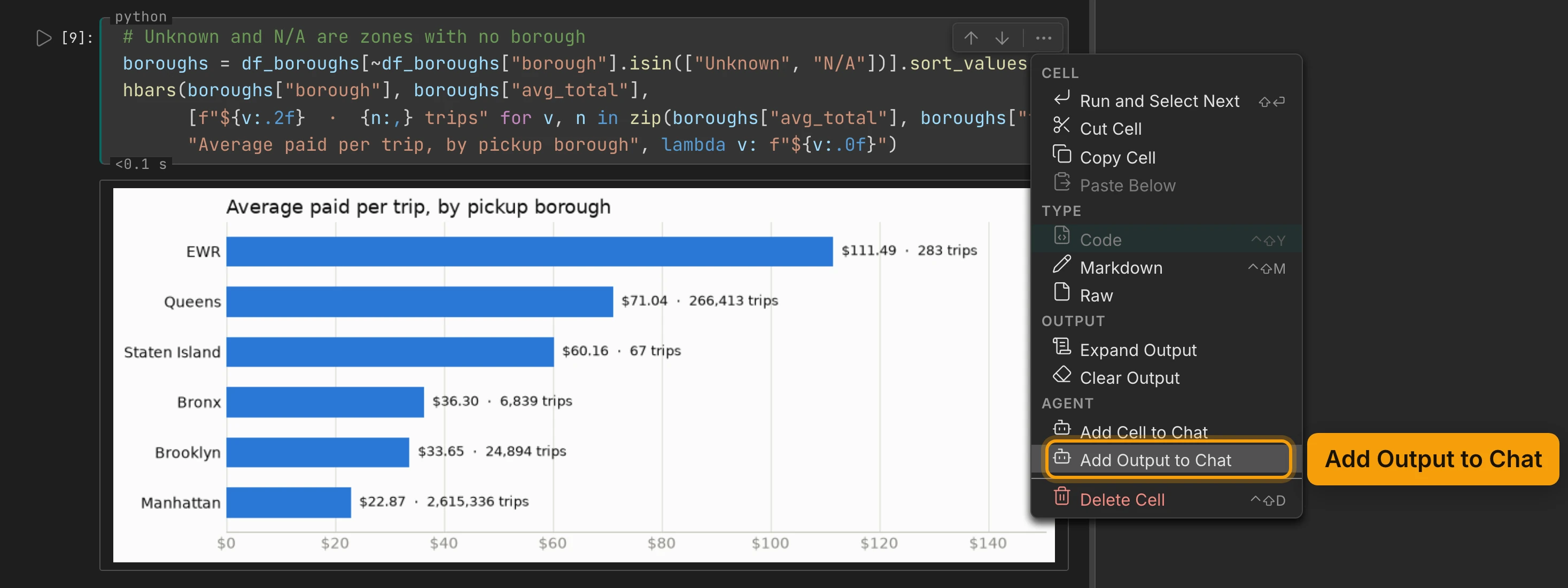Click the 'Staten Island' axis label
The width and height of the screenshot is (1568, 588).
pyautogui.click(x=172, y=352)
